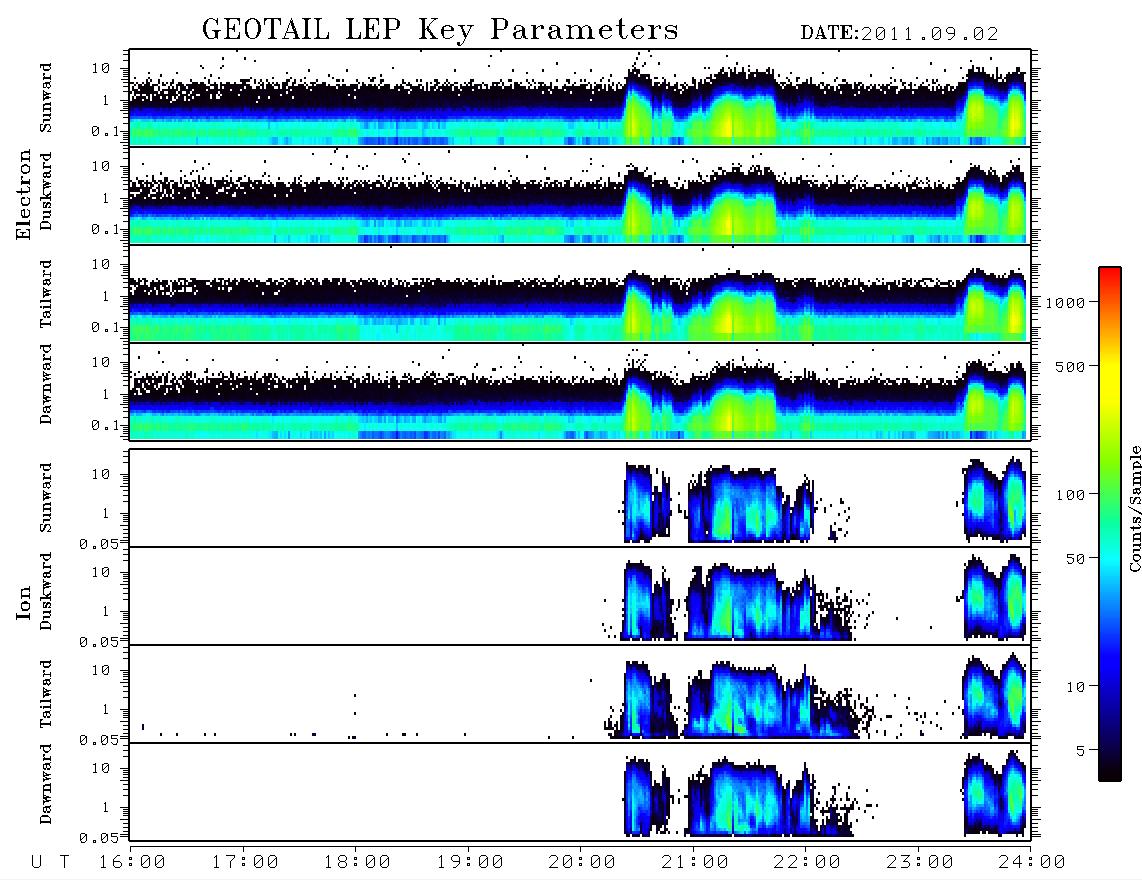Select the Ion "Tailward" panel label

pyautogui.click(x=46, y=694)
